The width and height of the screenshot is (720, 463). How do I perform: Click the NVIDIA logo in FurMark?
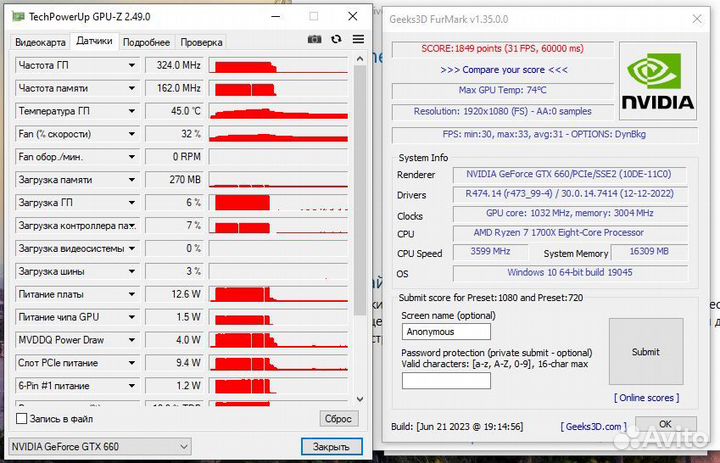tap(658, 81)
